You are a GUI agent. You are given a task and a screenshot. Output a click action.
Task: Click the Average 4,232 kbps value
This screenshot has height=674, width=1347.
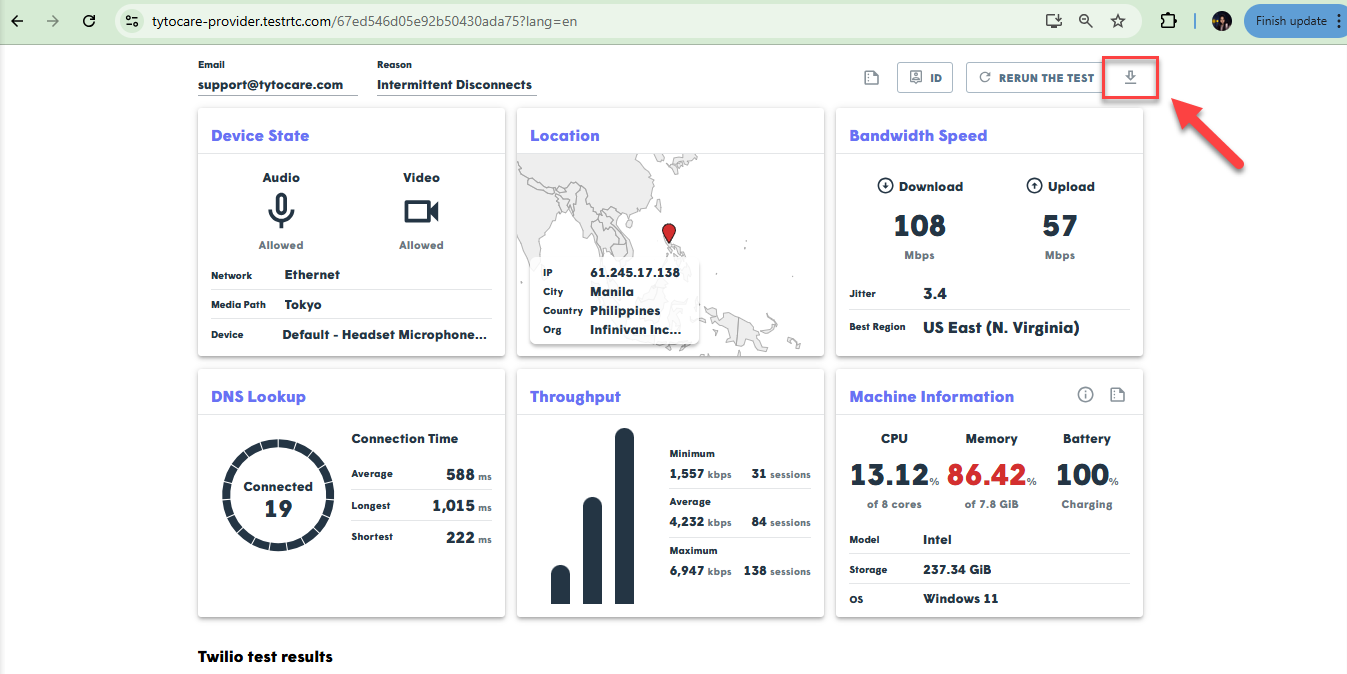point(700,522)
